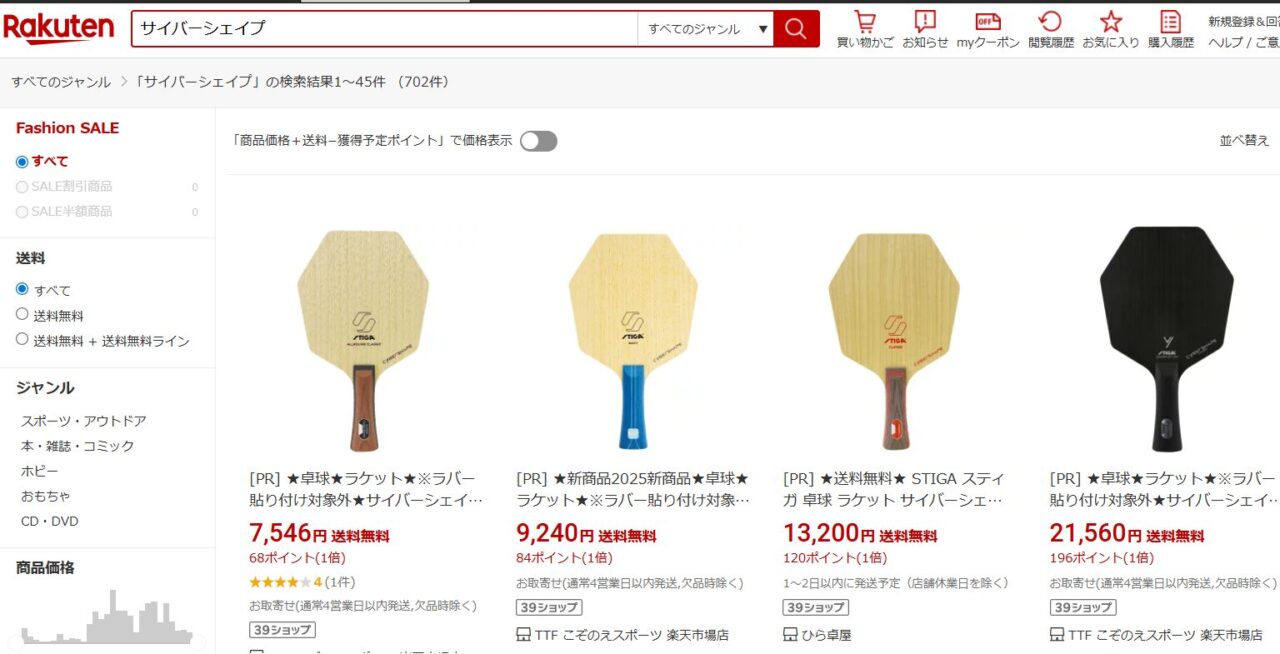
Task: Open the shopping cart icon
Action: (x=865, y=29)
